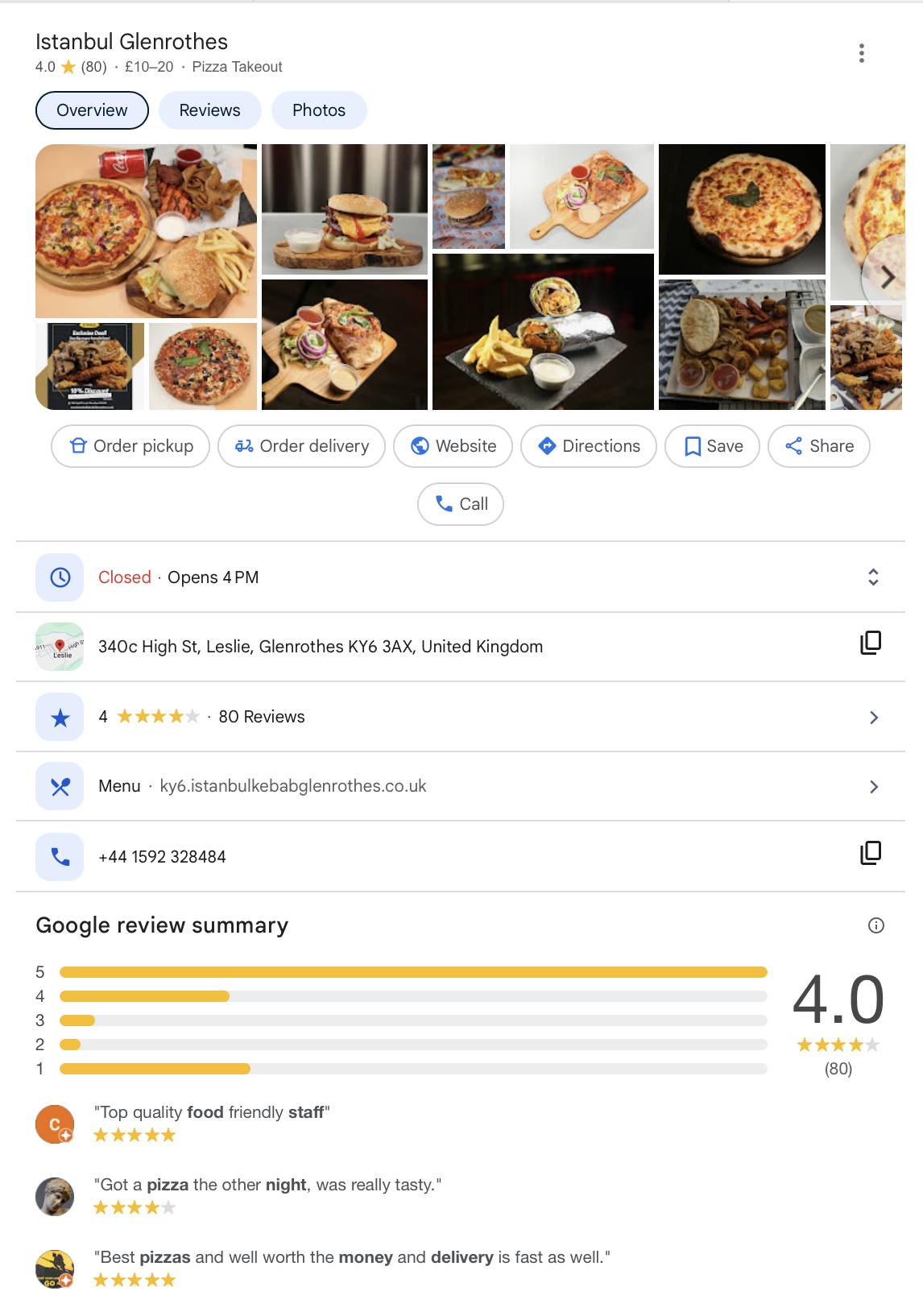Switch to the Reviews tab

pyautogui.click(x=209, y=110)
